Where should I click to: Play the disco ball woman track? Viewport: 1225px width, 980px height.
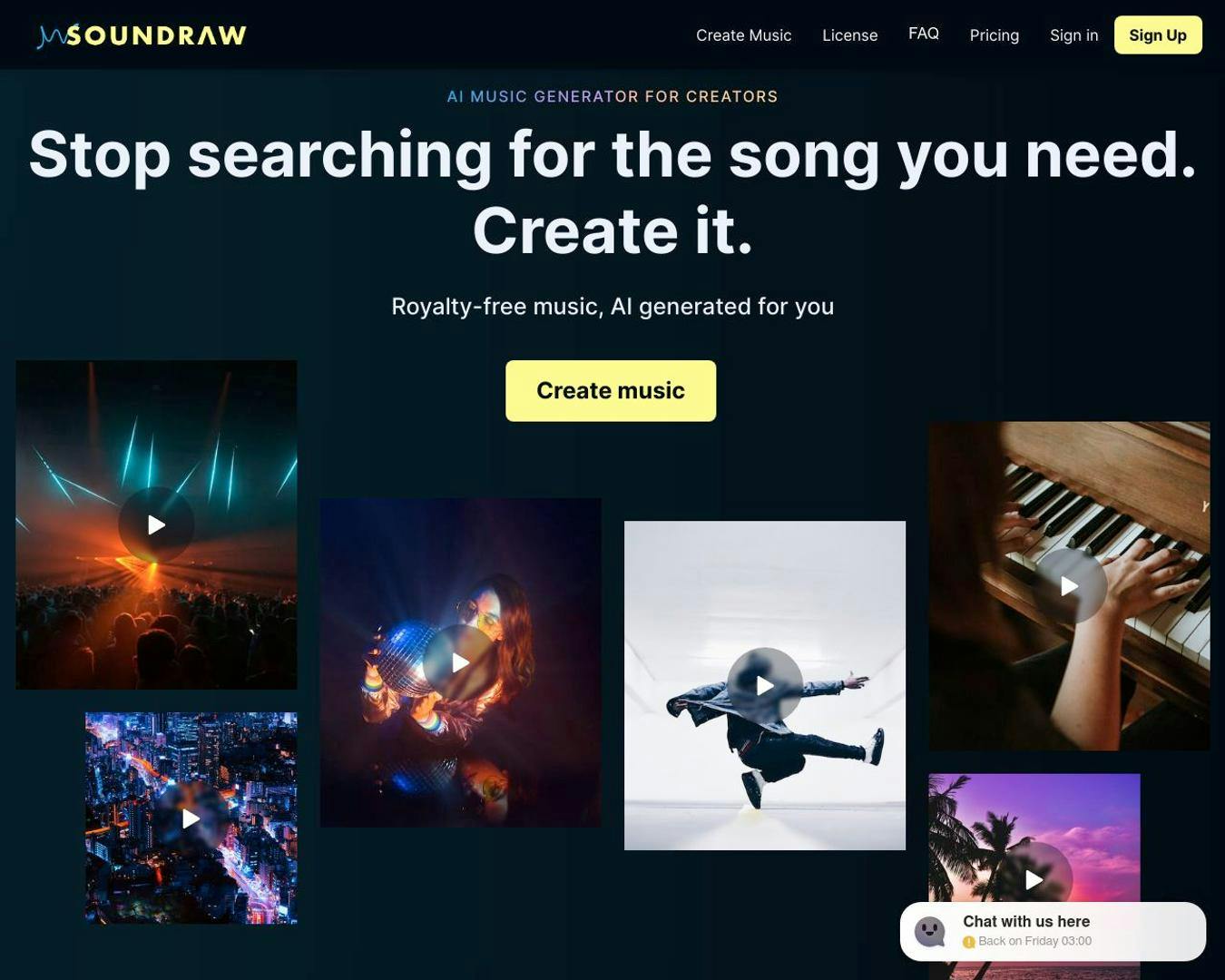(460, 662)
